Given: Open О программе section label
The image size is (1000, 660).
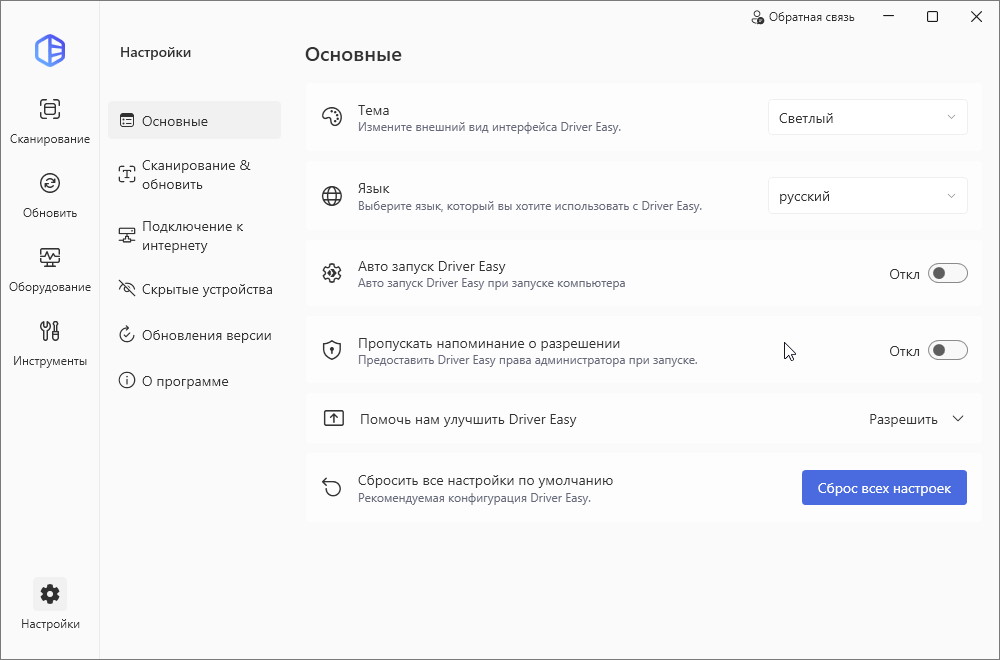Looking at the screenshot, I should point(185,381).
